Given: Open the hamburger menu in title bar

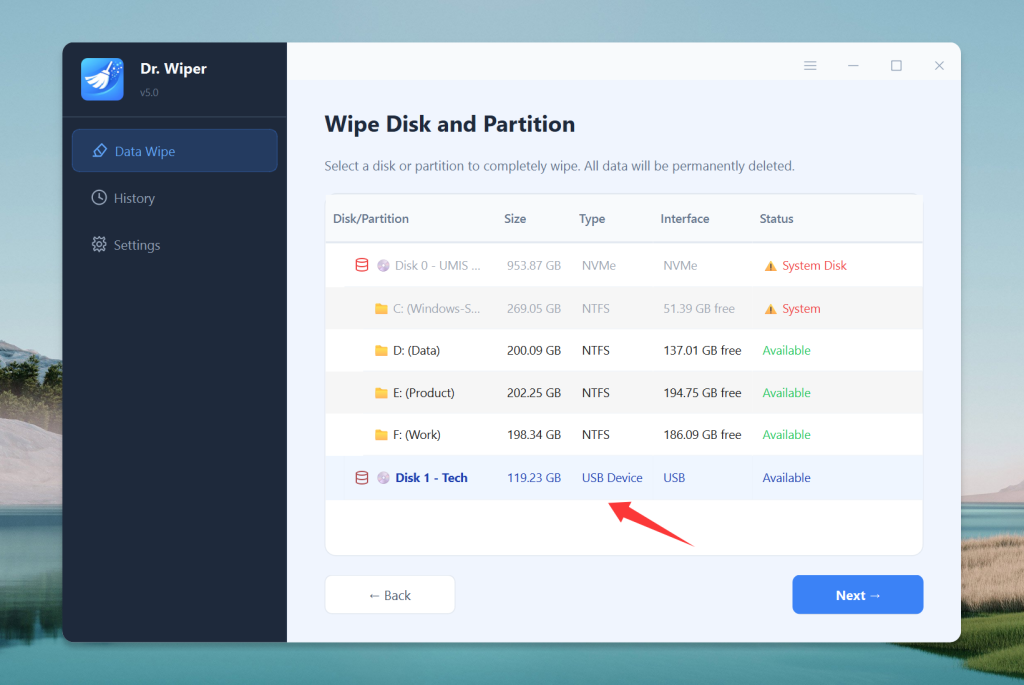Looking at the screenshot, I should 810,66.
